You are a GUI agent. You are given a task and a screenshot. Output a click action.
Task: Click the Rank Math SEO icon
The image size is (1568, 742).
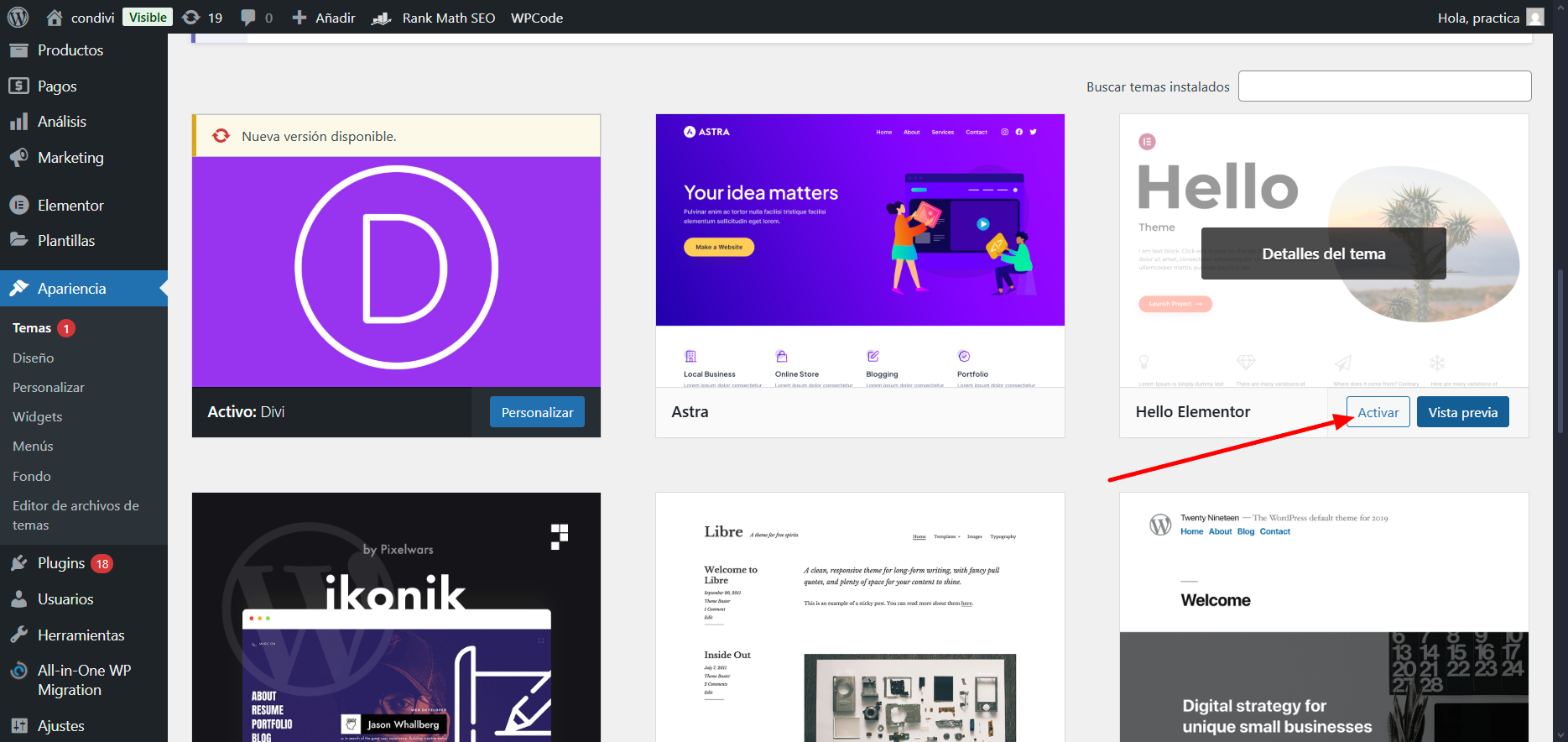point(382,18)
